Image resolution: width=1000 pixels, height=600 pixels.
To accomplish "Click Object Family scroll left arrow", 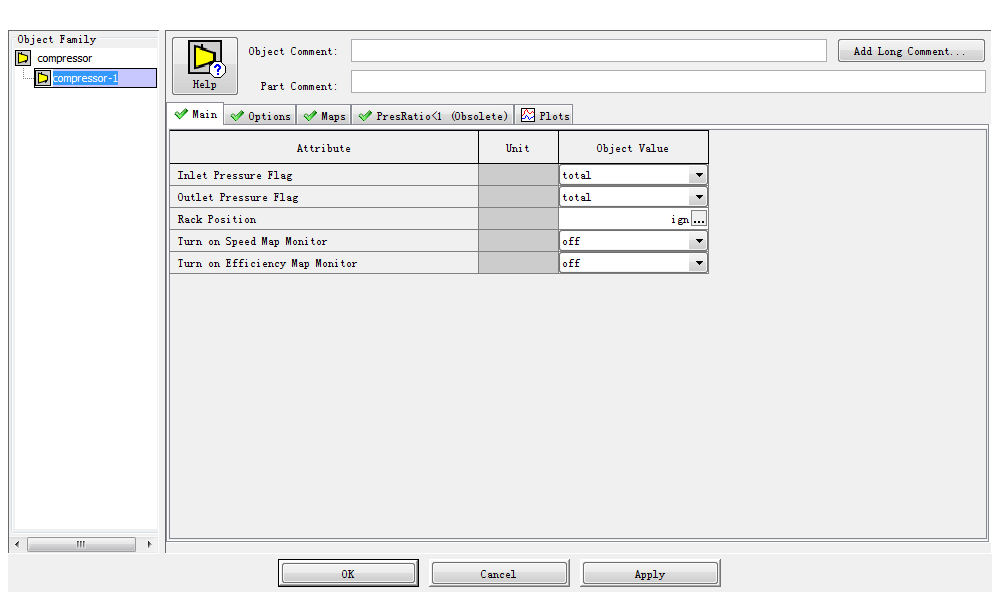I will click(x=17, y=544).
